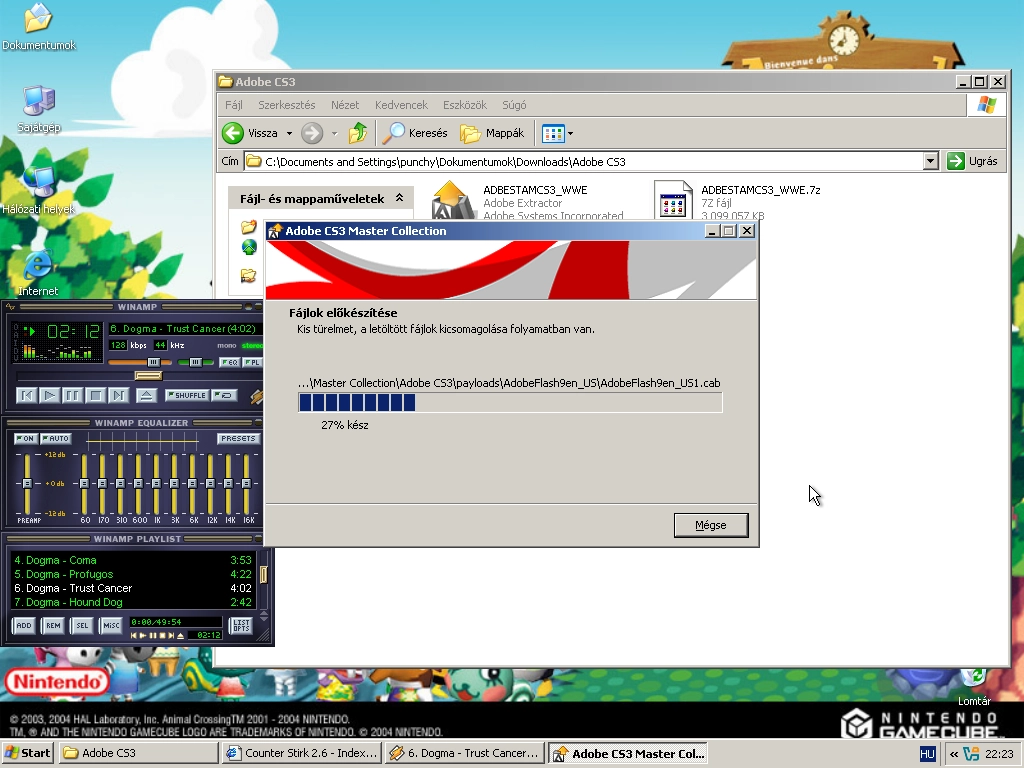This screenshot has height=768, width=1024.
Task: Select Lomtár recycle bin icon
Action: click(x=974, y=686)
